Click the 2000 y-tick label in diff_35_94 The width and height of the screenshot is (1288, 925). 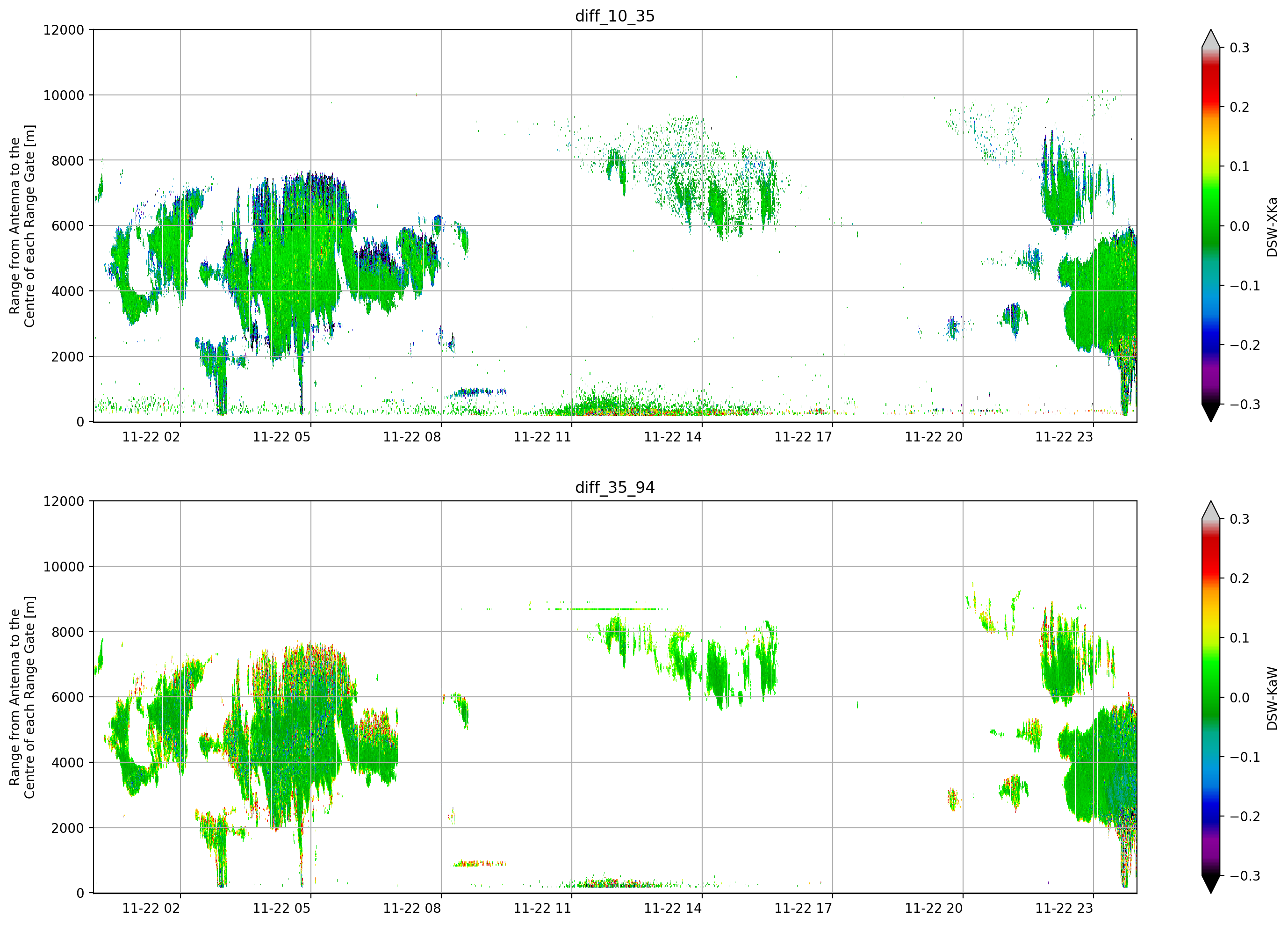68,828
